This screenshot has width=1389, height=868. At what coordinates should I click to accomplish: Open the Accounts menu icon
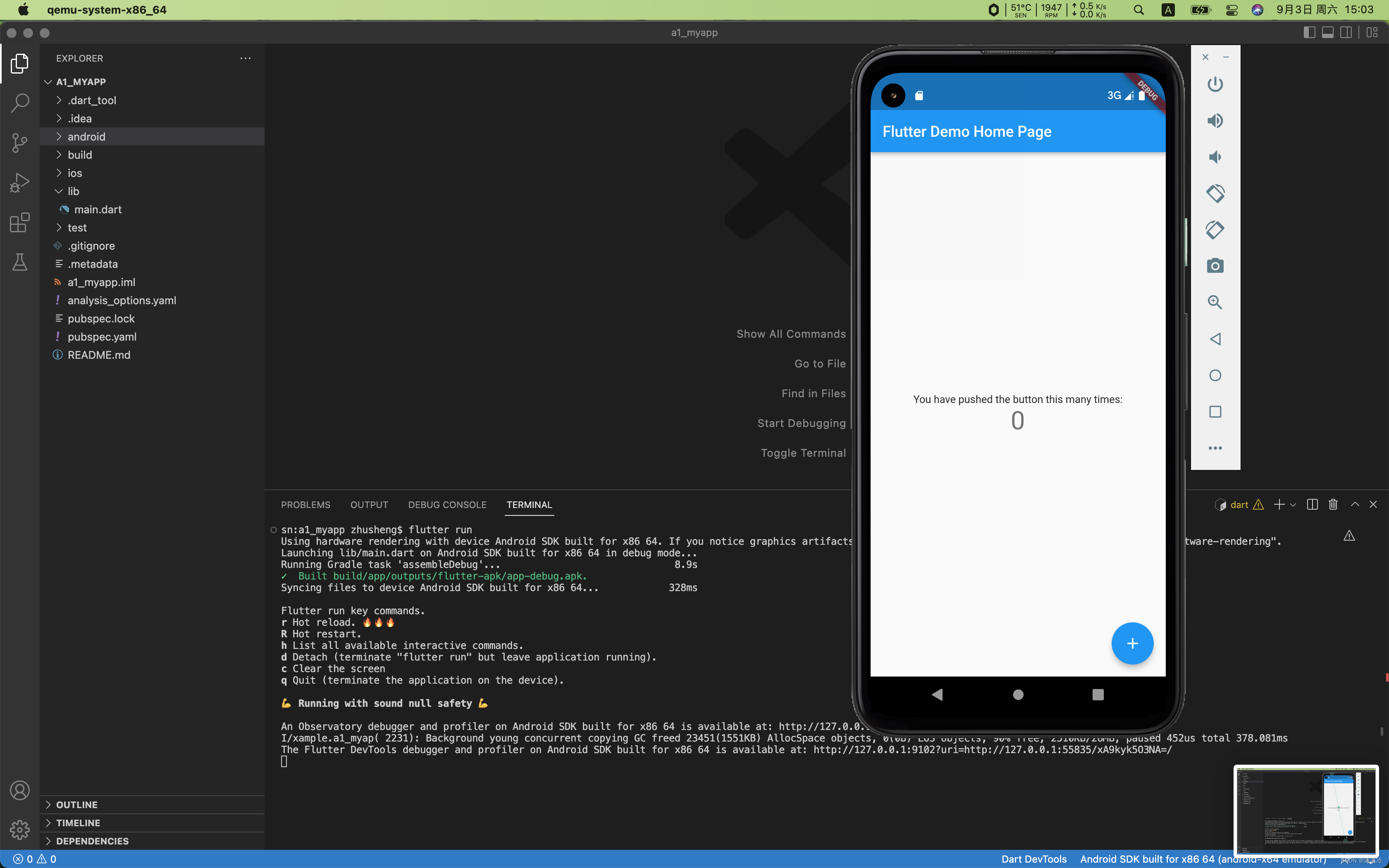point(19,790)
